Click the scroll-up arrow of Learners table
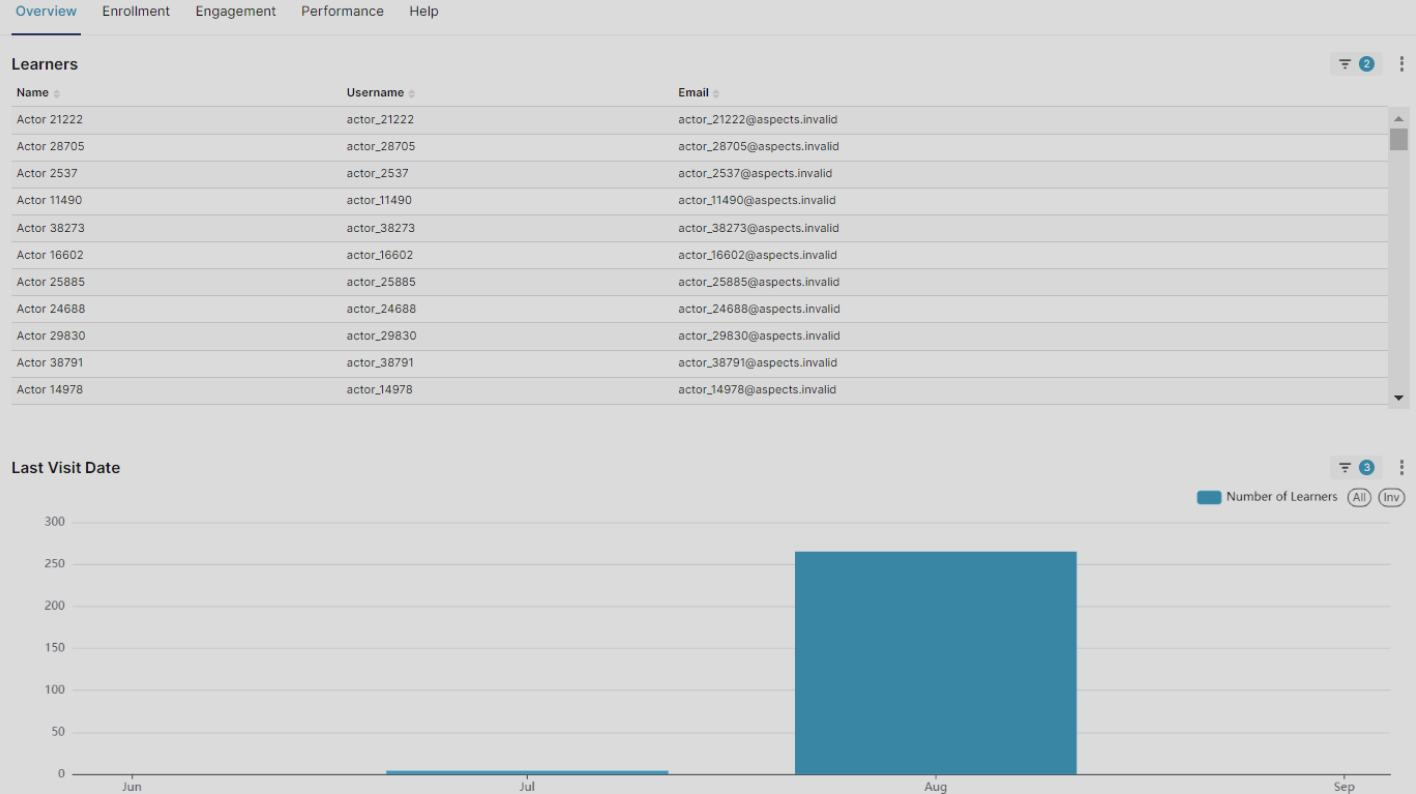This screenshot has width=1416, height=794. [x=1398, y=119]
